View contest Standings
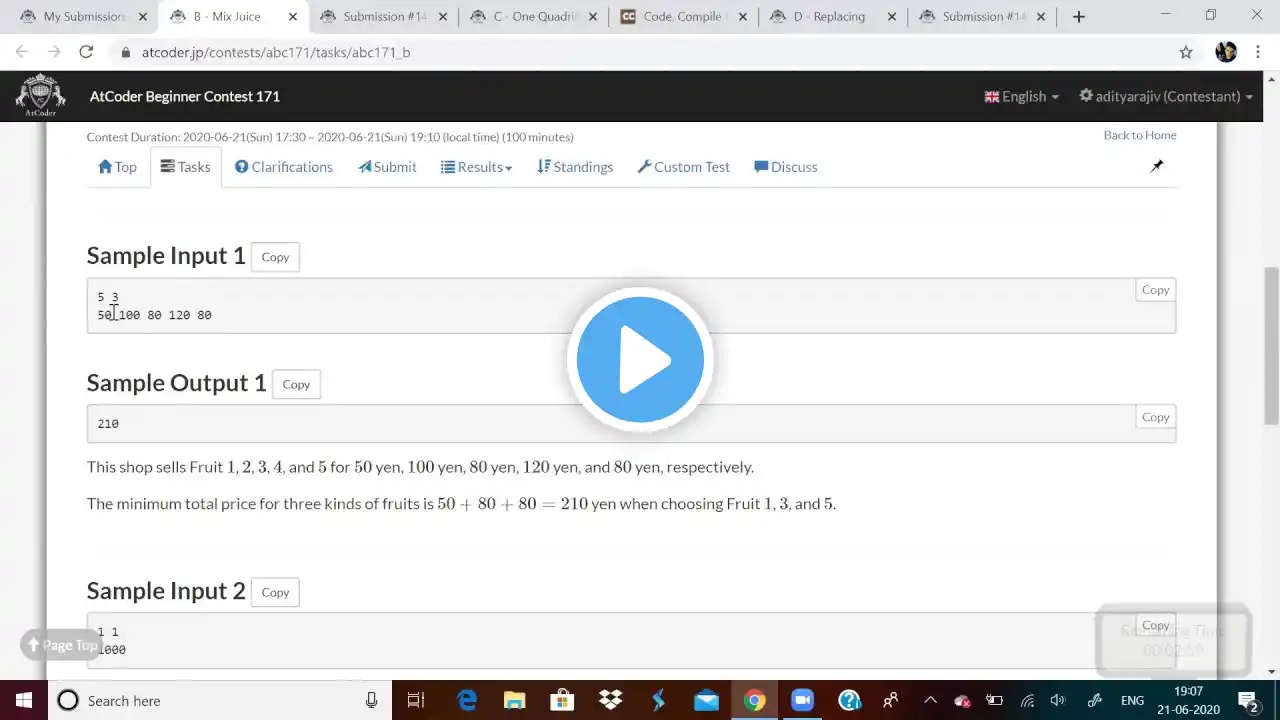Image resolution: width=1280 pixels, height=720 pixels. pyautogui.click(x=575, y=167)
